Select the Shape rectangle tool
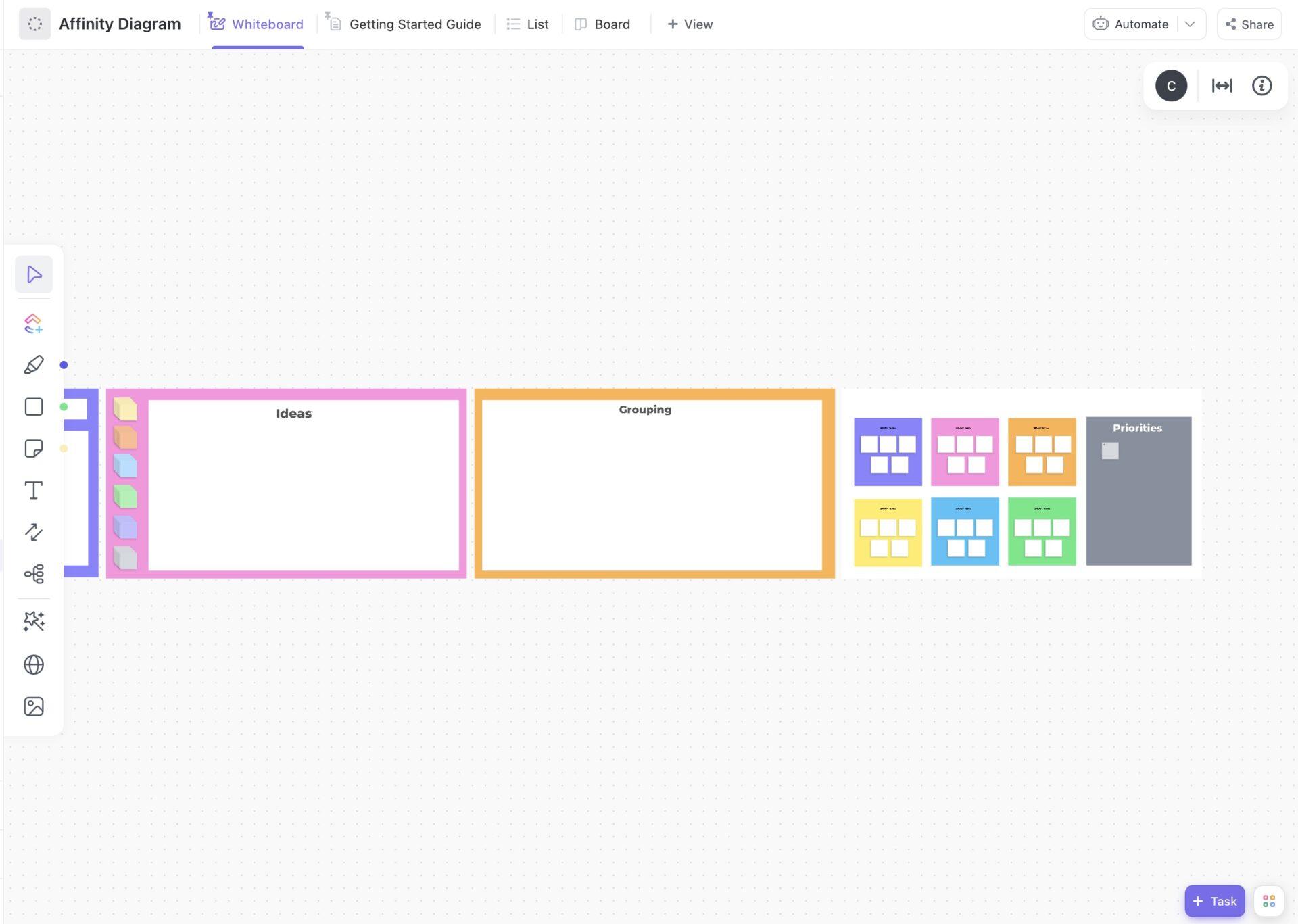This screenshot has width=1298, height=924. 34,407
